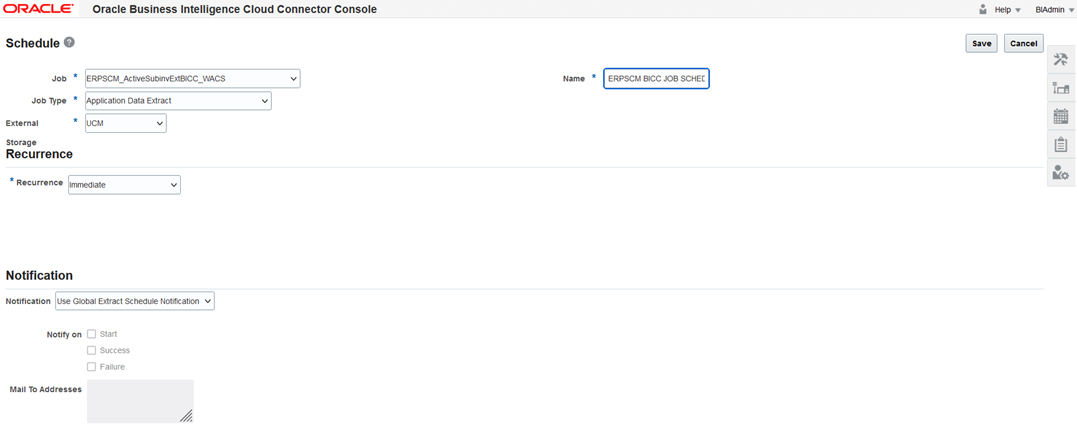The width and height of the screenshot is (1077, 430).
Task: Open the Recurrence Immediate dropdown
Action: tap(124, 185)
